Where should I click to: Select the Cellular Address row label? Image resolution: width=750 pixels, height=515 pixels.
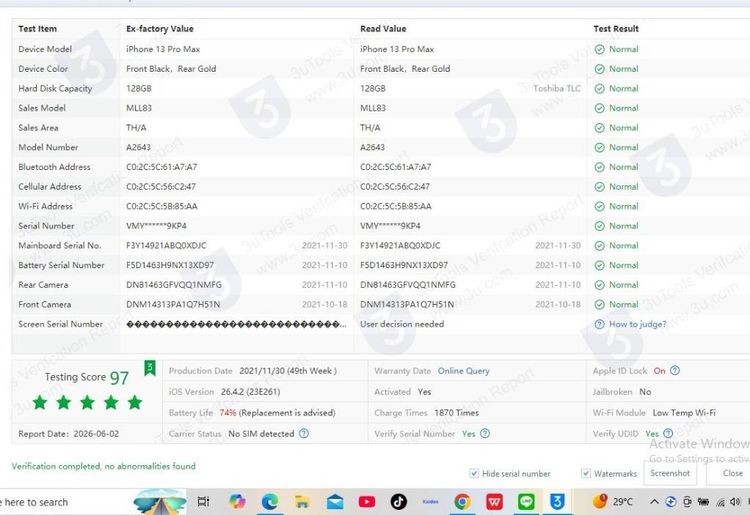pyautogui.click(x=50, y=186)
